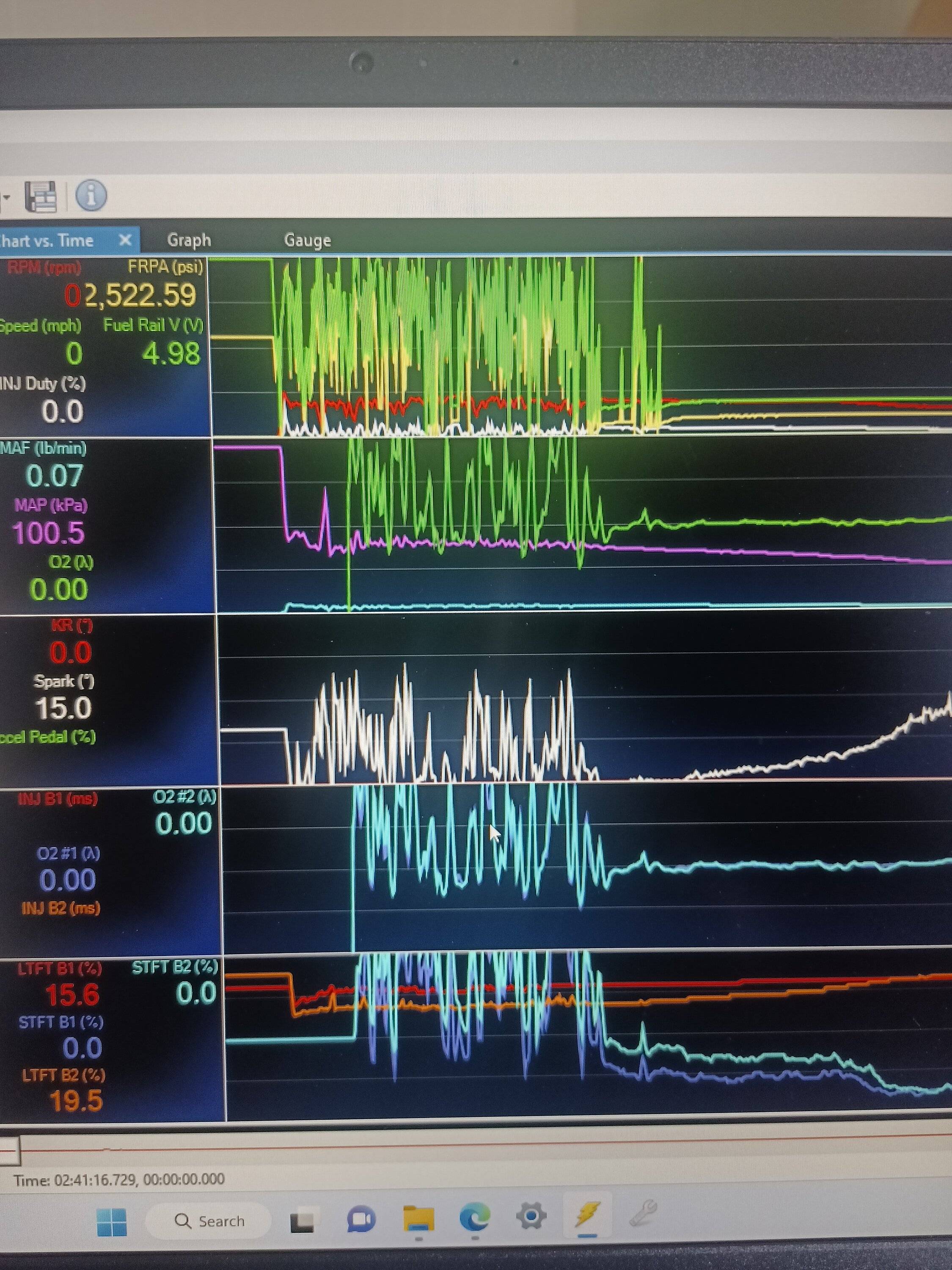Screen dimensions: 952x1270
Task: Click the Spark (°) channel label
Action: pos(64,682)
